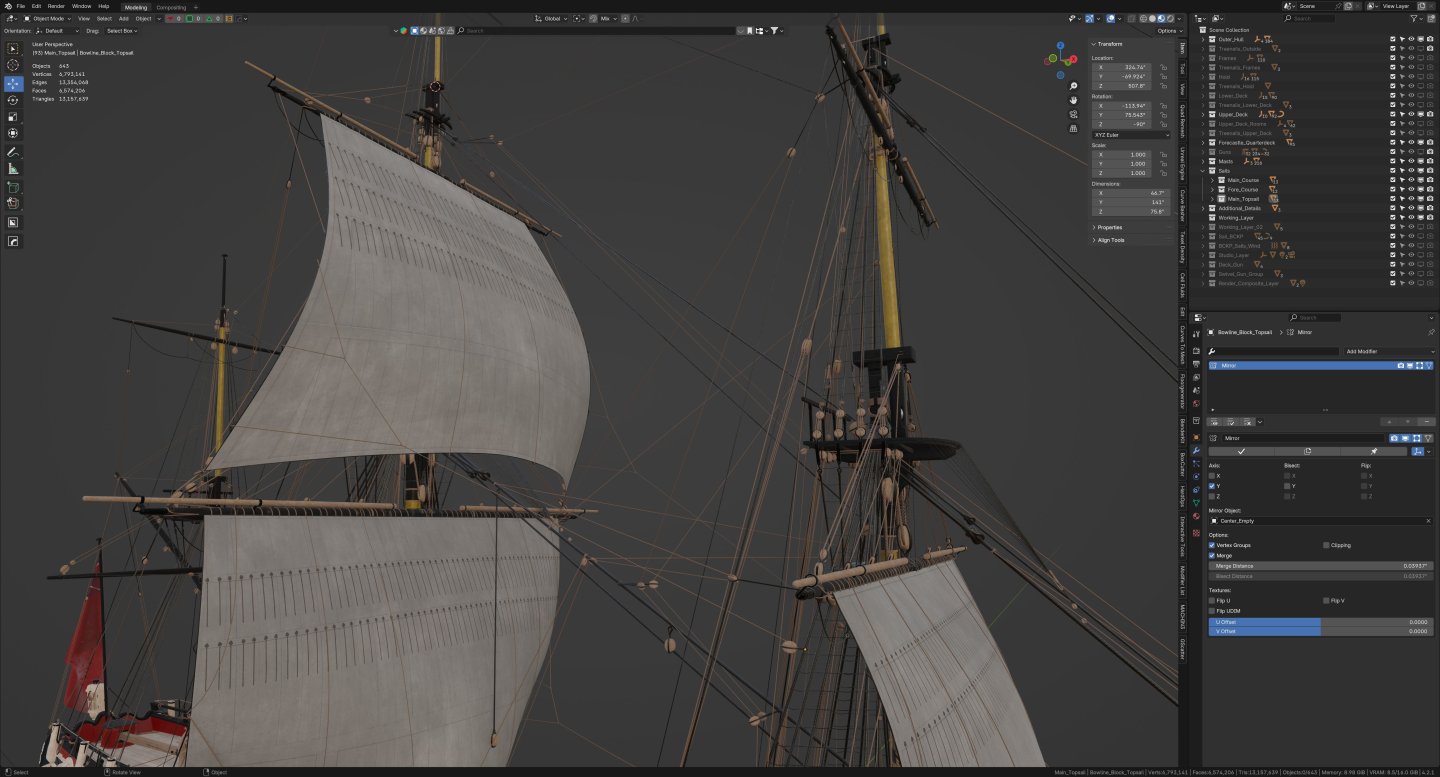The width and height of the screenshot is (1440, 777).
Task: Open the Object properties tab icon
Action: coord(1196,435)
